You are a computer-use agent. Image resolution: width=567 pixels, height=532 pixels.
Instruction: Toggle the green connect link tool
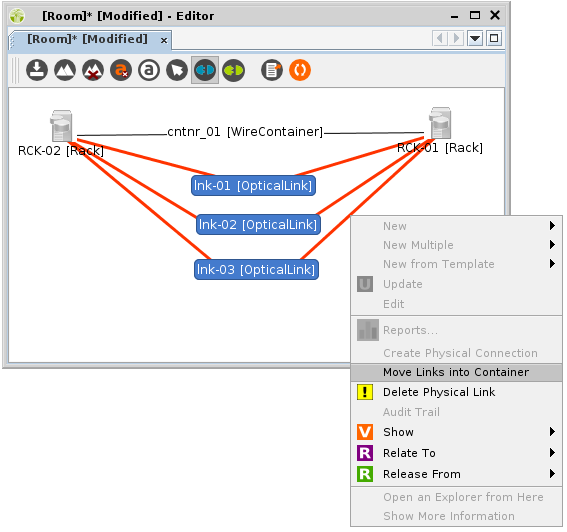click(233, 70)
